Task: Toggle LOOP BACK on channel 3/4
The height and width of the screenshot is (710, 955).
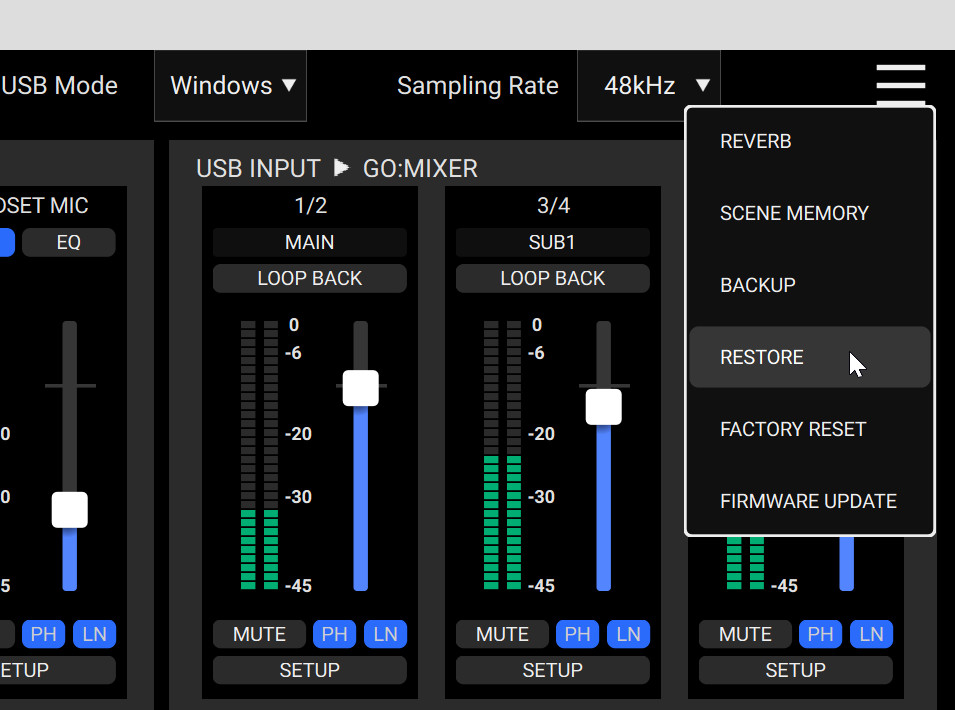Action: click(552, 278)
